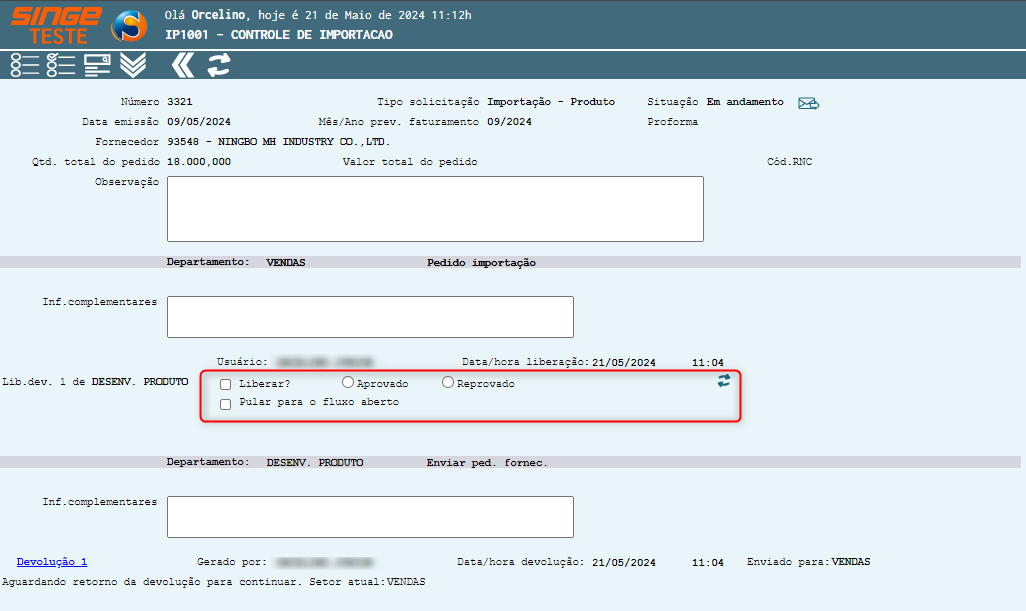The height and width of the screenshot is (611, 1026).
Task: Select the Reprovado radio button
Action: point(448,382)
